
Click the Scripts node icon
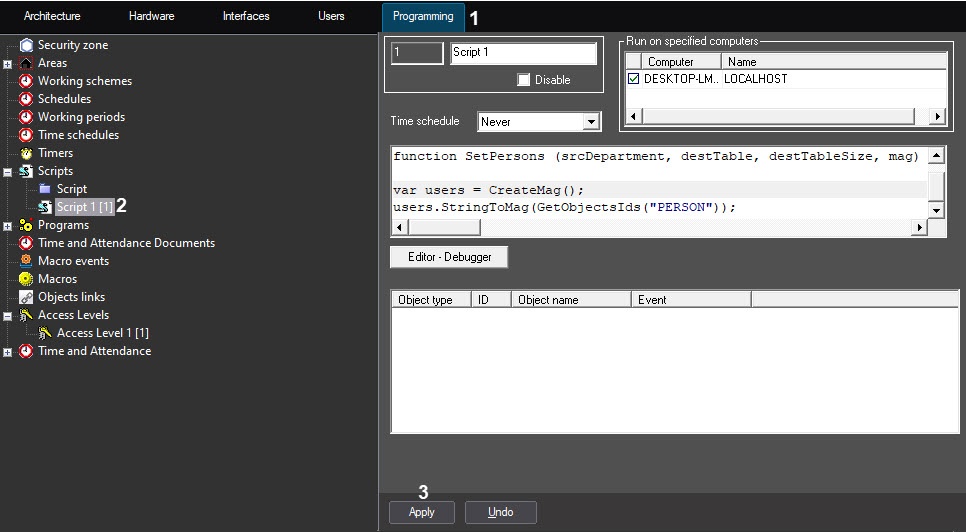pyautogui.click(x=26, y=171)
